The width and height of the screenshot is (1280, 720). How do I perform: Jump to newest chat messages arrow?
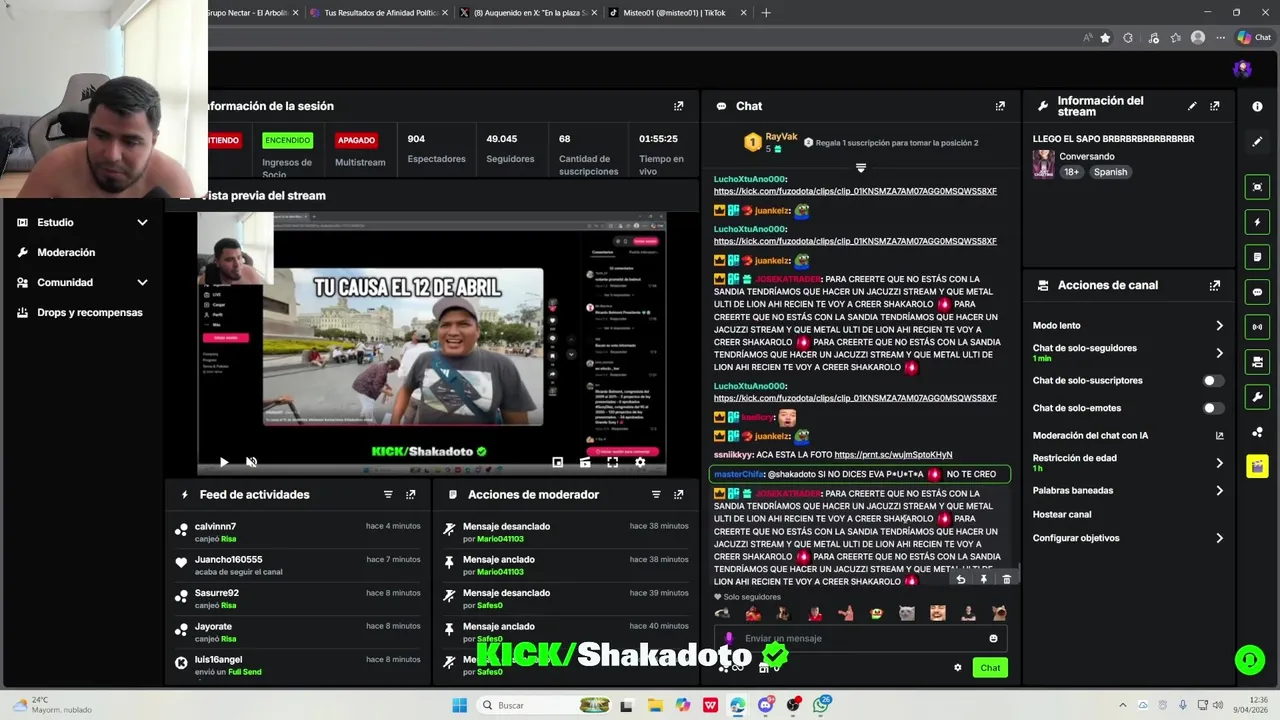click(x=860, y=167)
